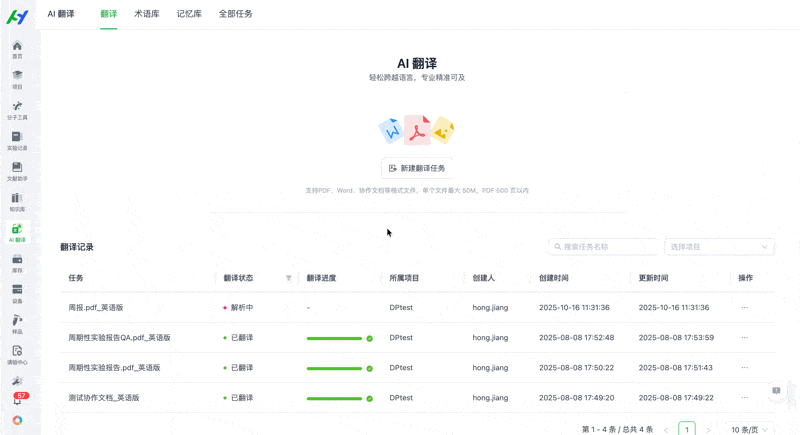Open the Equipment (设备) sidebar icon
The height and width of the screenshot is (435, 800).
click(17, 294)
